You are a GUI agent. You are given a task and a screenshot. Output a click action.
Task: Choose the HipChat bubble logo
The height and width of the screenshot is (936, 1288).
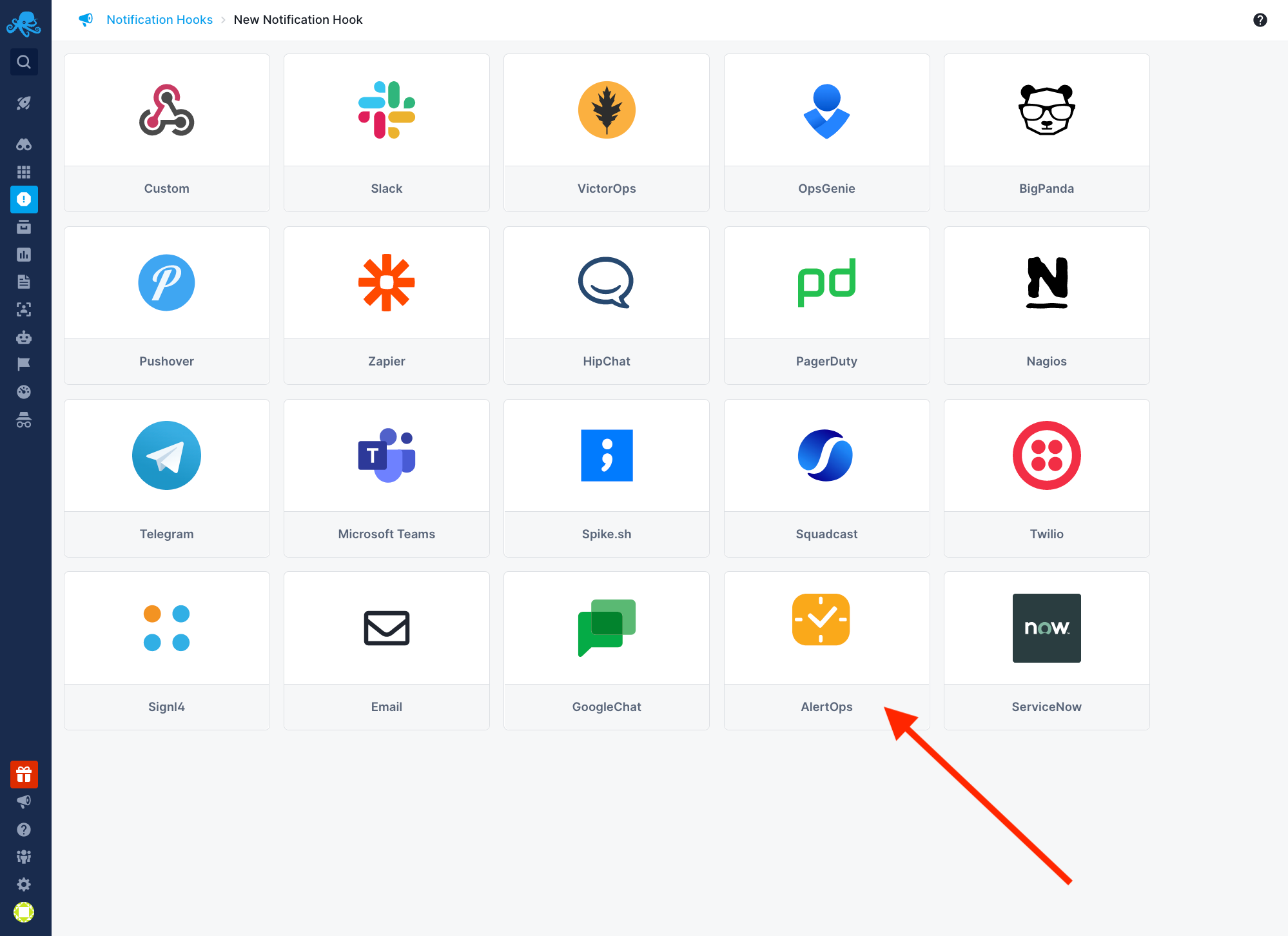[x=606, y=282]
